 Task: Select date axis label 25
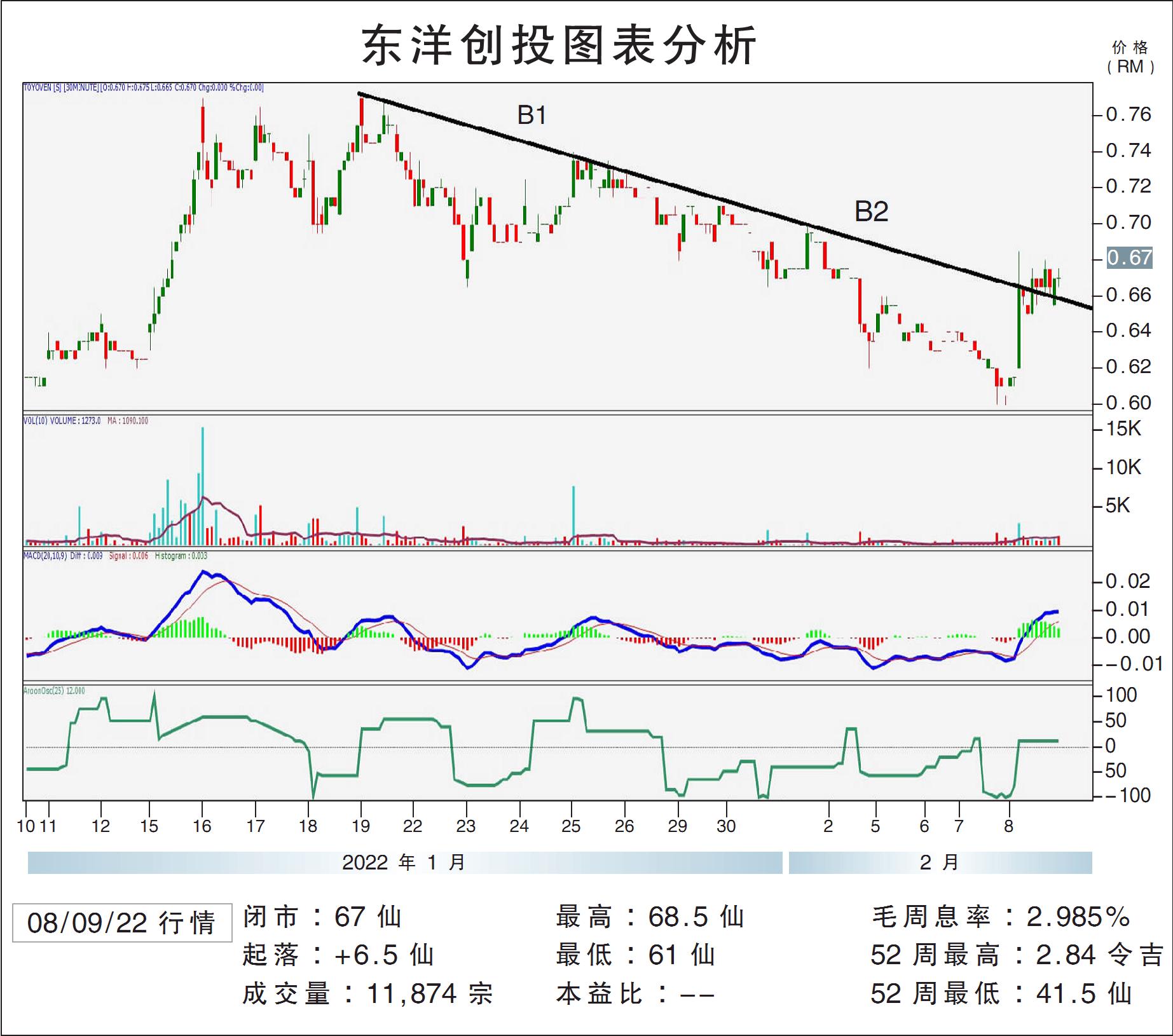pyautogui.click(x=571, y=826)
